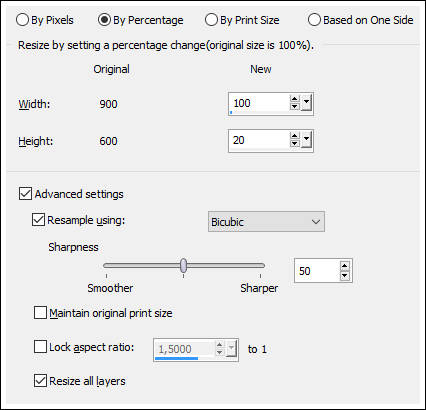Toggle the Resample using checkbox

pyautogui.click(x=38, y=220)
